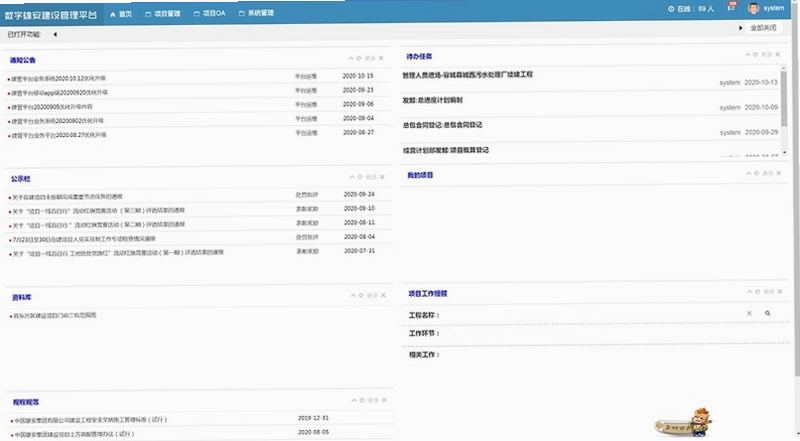The width and height of the screenshot is (800, 441).
Task: Open the 系统管理 menu
Action: [256, 13]
